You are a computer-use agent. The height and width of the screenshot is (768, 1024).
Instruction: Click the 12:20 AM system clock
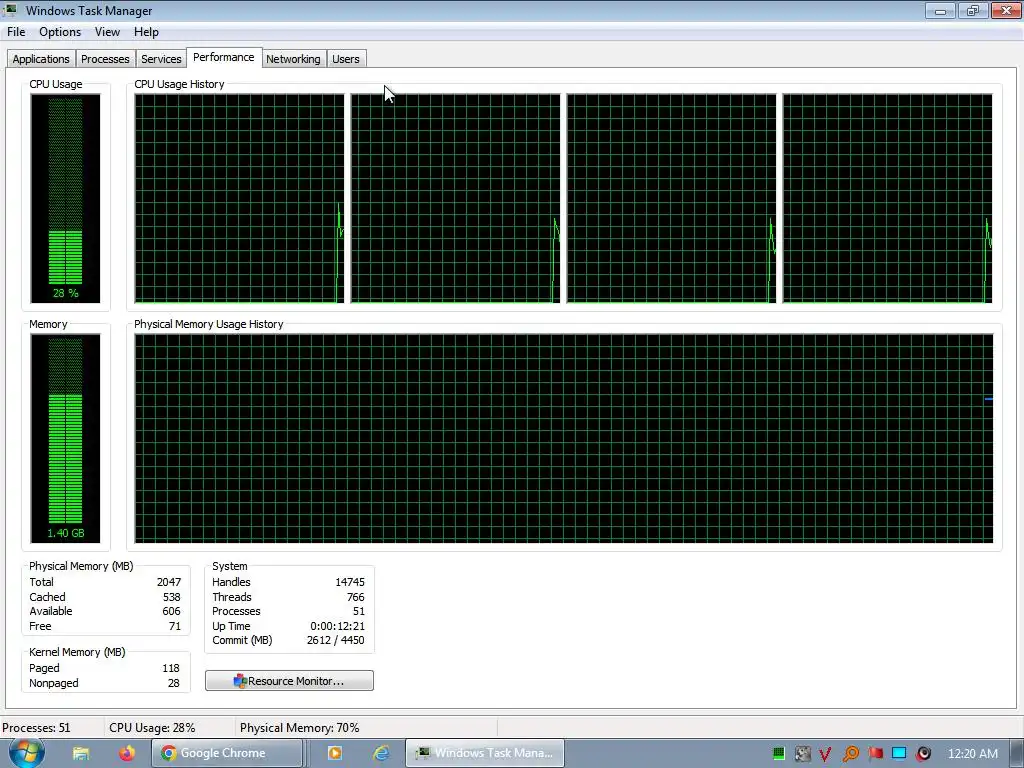[972, 754]
